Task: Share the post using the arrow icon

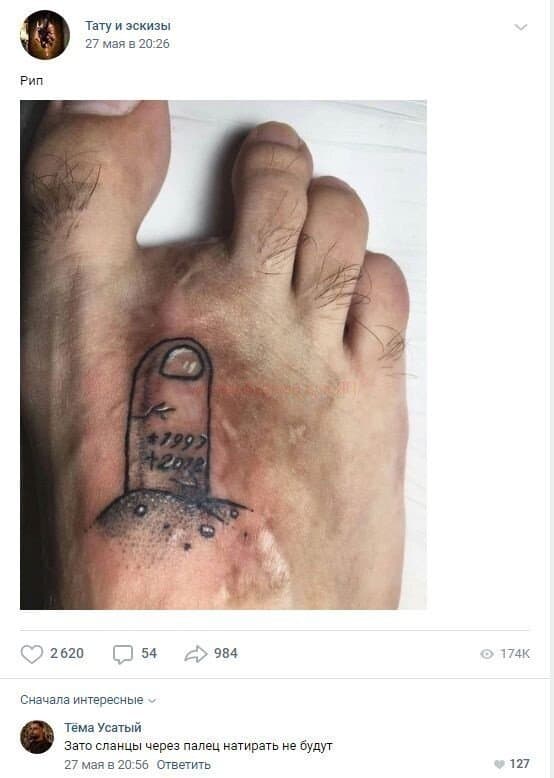Action: click(x=196, y=654)
